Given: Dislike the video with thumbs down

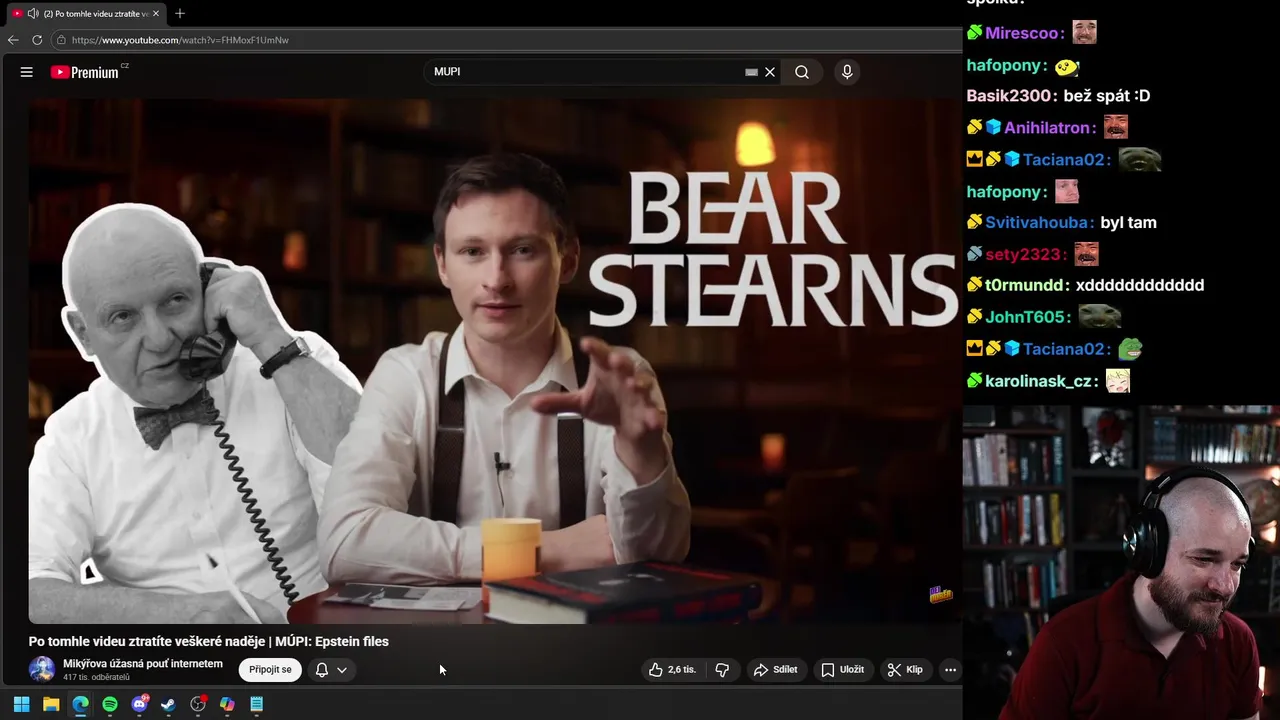Looking at the screenshot, I should click(722, 670).
